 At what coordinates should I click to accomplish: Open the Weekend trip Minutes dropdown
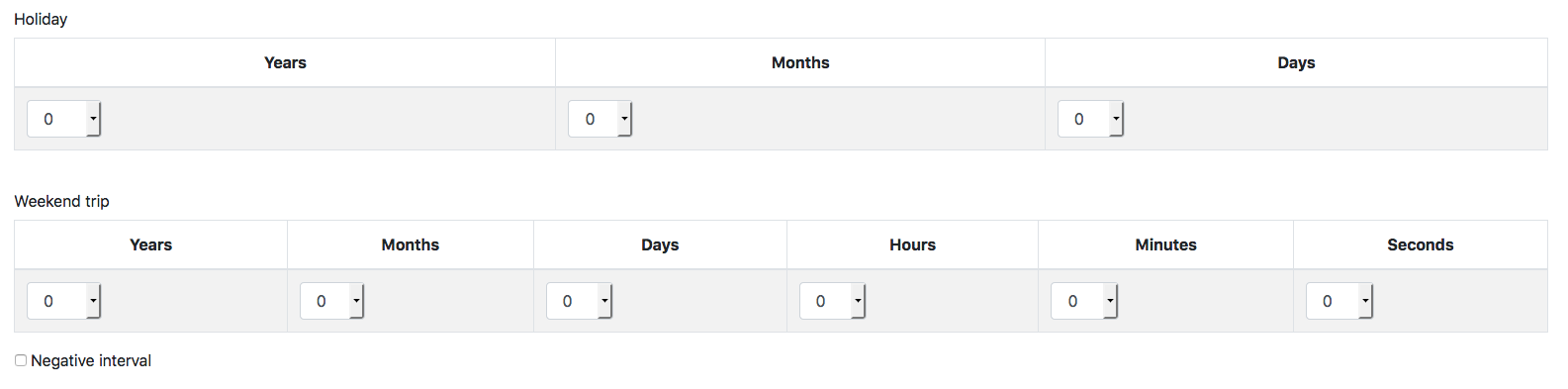[1083, 301]
